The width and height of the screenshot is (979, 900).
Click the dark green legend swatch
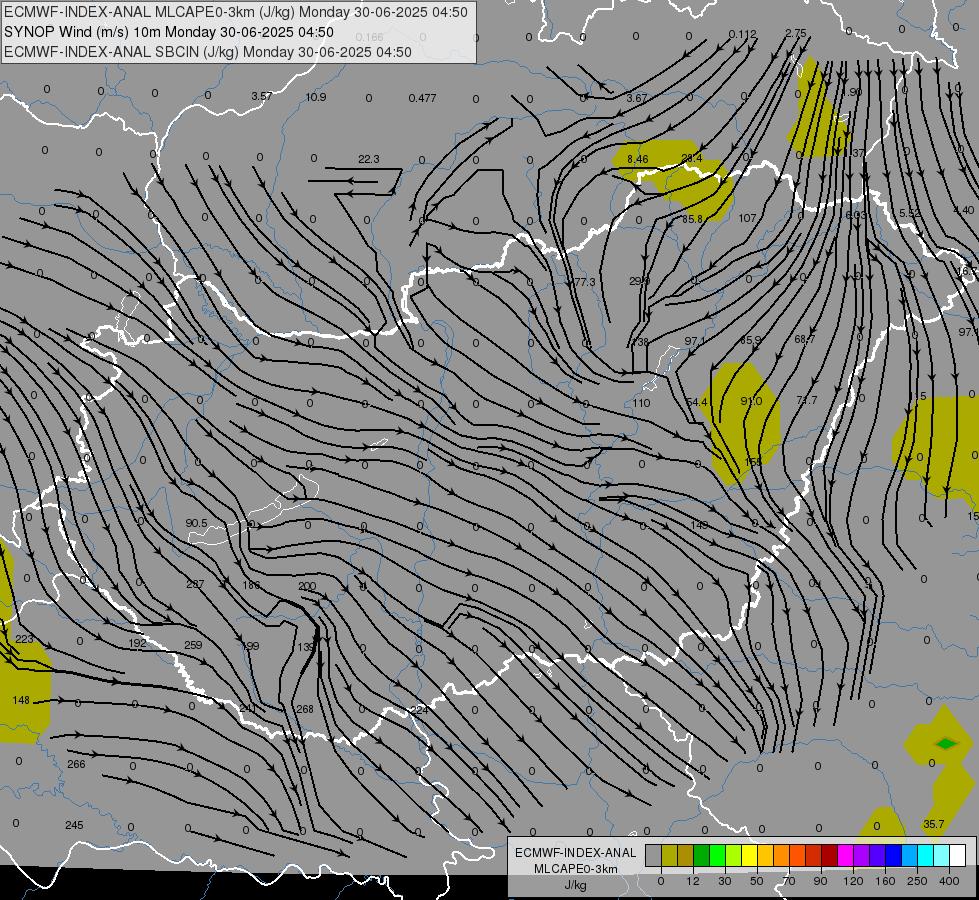pos(701,855)
